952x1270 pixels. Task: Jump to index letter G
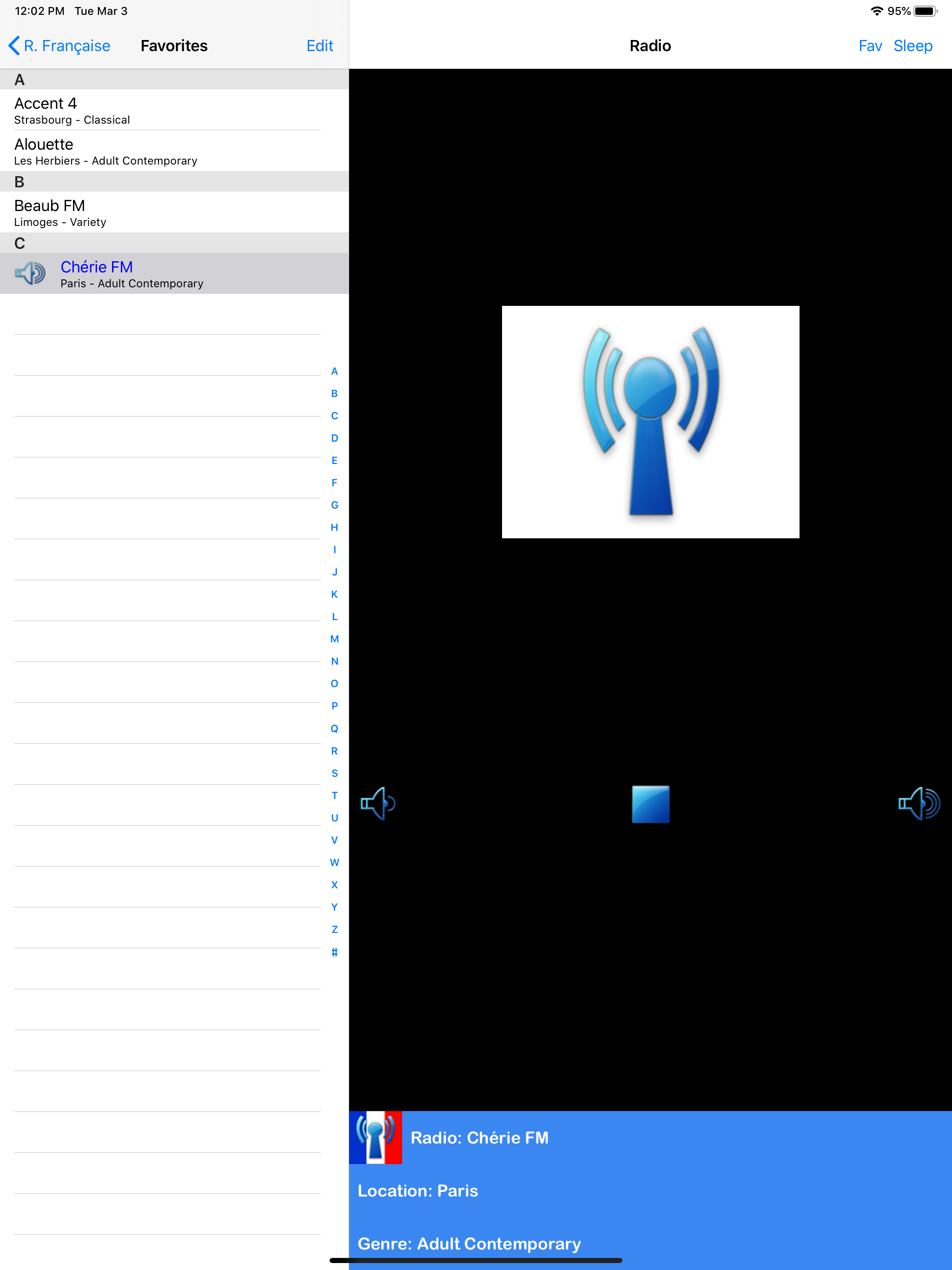coord(335,505)
